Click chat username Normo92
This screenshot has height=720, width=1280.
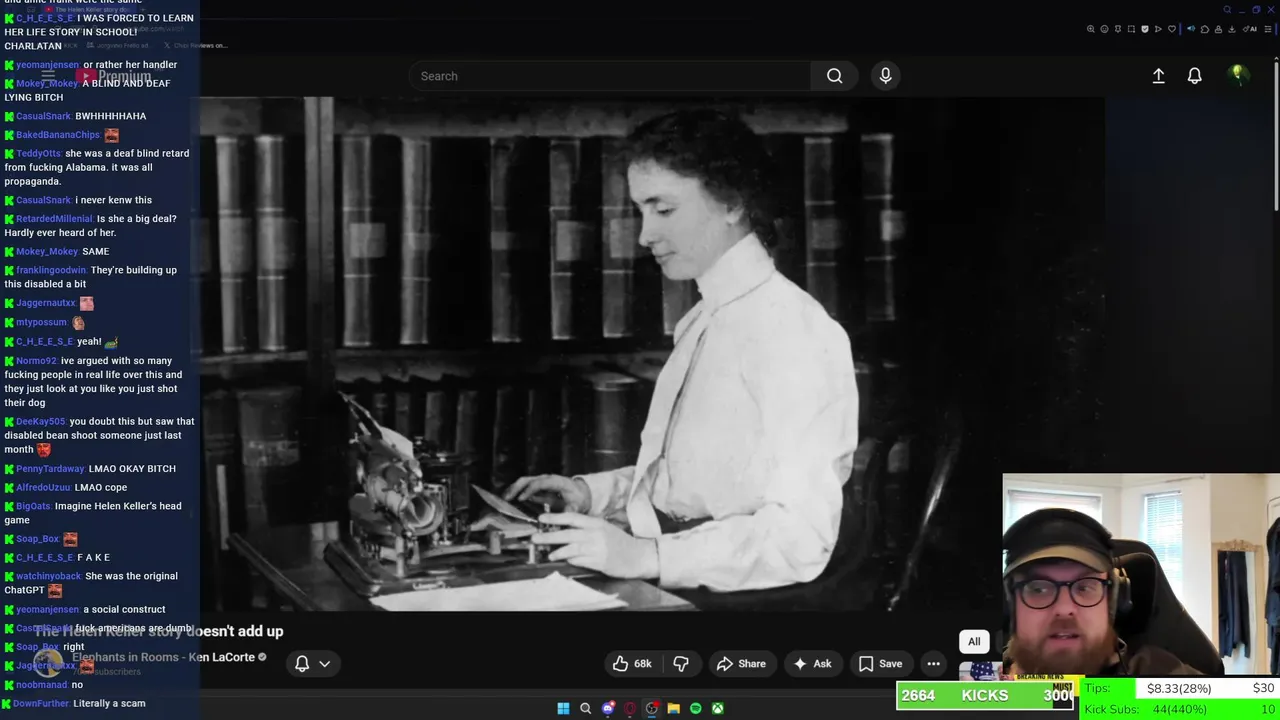(37, 361)
